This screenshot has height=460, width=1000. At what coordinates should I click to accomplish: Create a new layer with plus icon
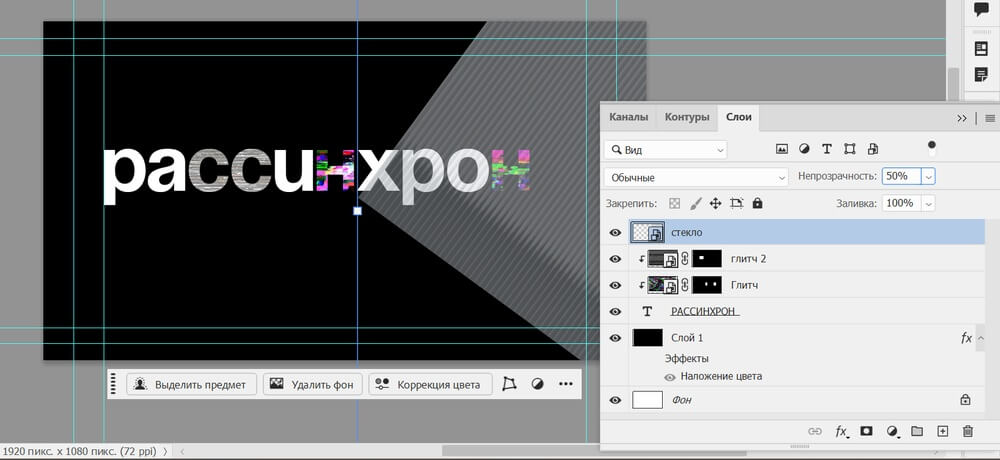[x=942, y=431]
